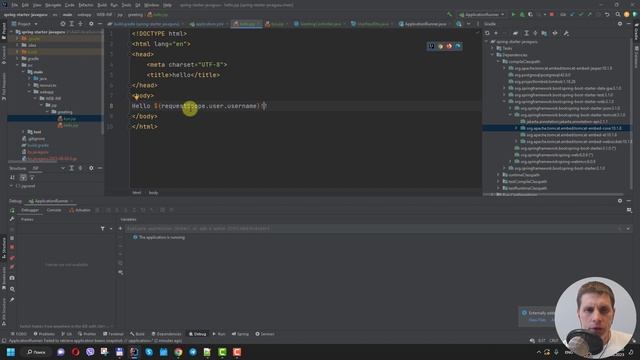Click the Gradle build tool settings wrench icon
Image resolution: width=640 pixels, height=360 pixels.
[x=566, y=33]
